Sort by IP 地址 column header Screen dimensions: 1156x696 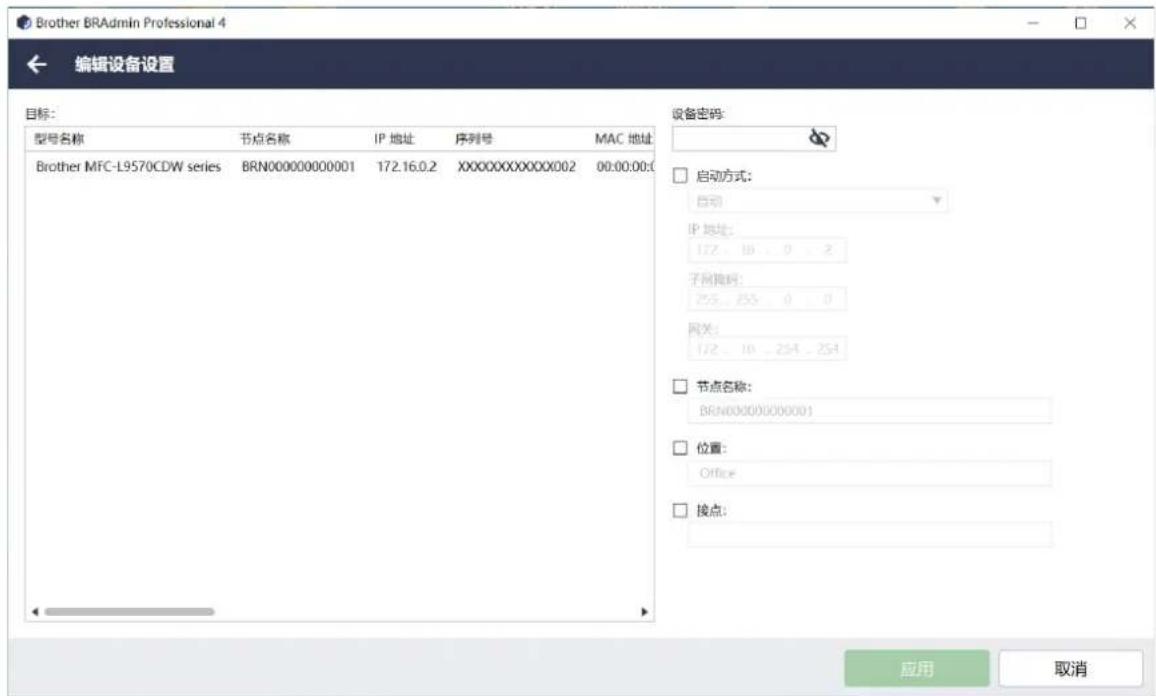click(x=394, y=139)
